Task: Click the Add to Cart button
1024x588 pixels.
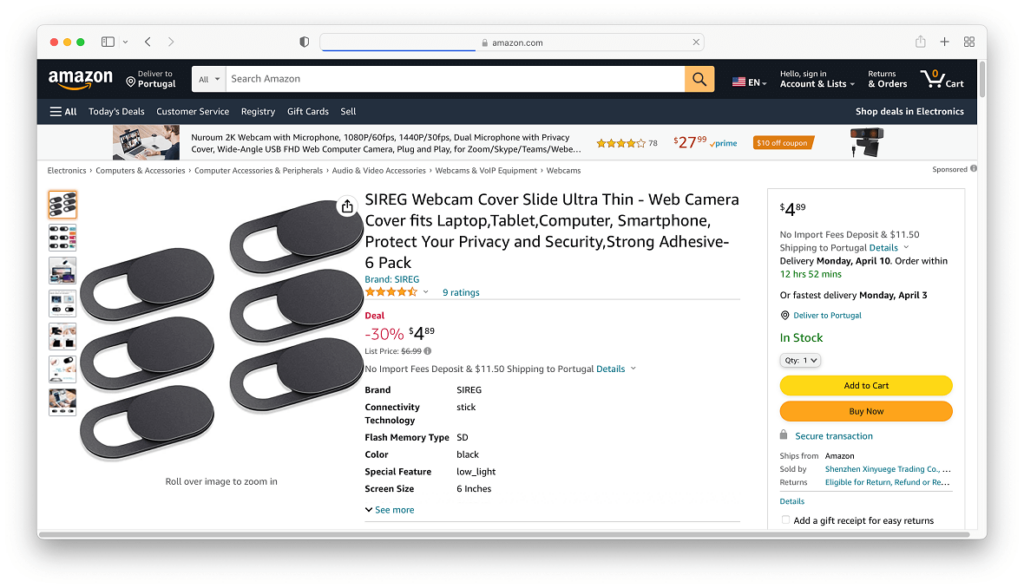Action: coord(866,385)
